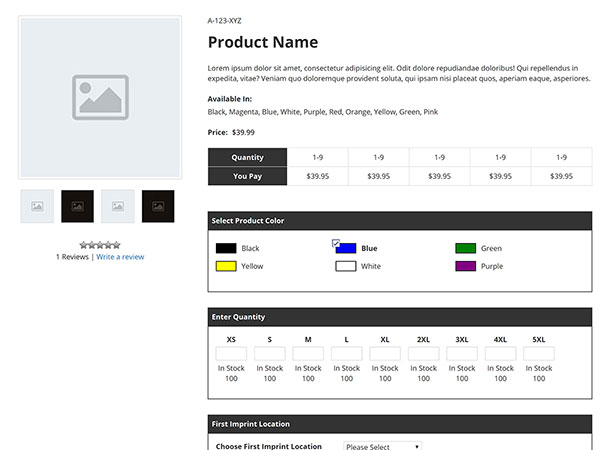The width and height of the screenshot is (600, 450).
Task: Open the Choose First Imprint Location dropdown
Action: (x=382, y=446)
